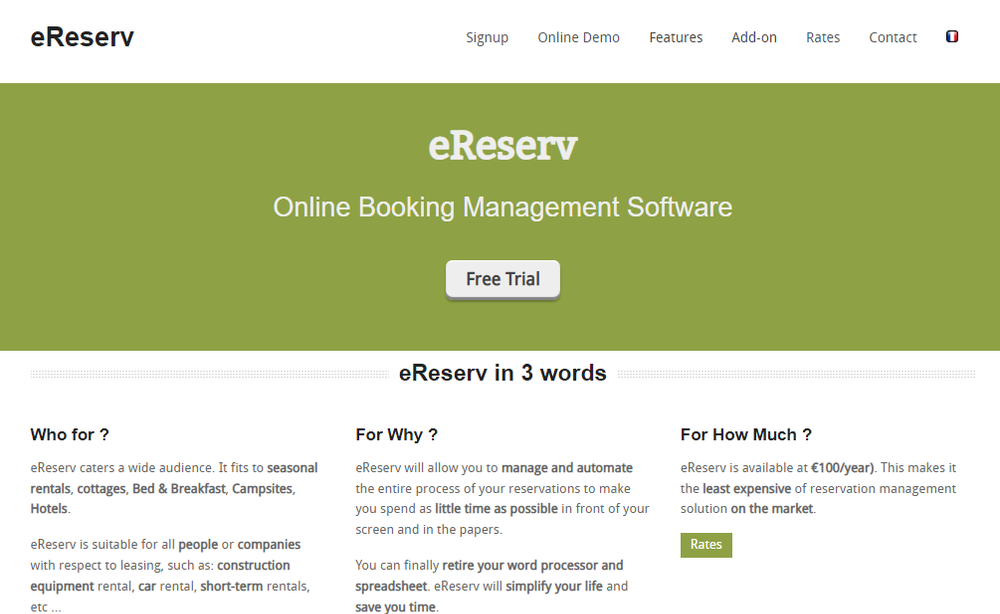Click the 'For How Much ?' heading
The image size is (1000, 614).
746,435
